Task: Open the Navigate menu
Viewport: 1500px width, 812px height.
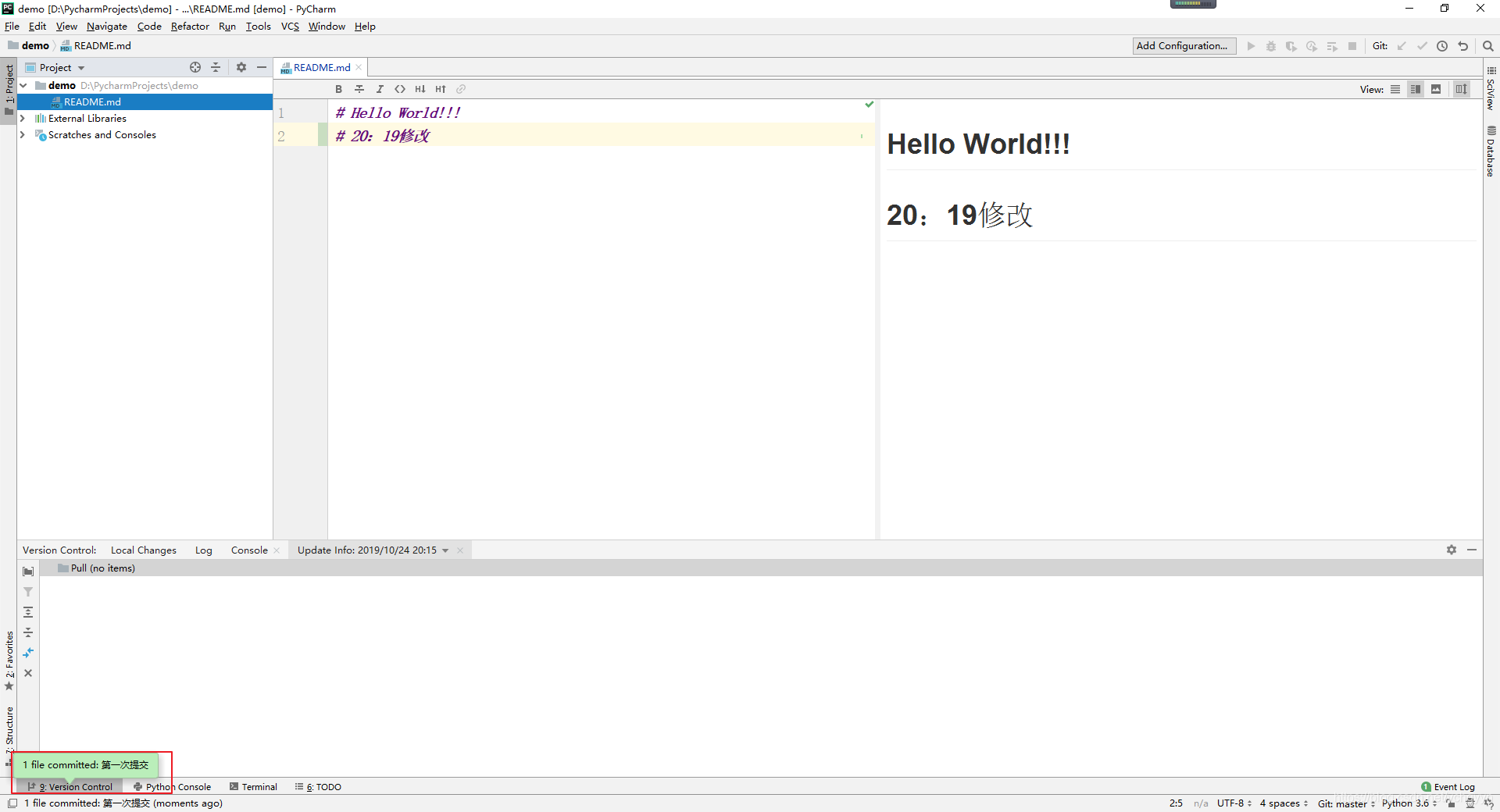Action: tap(107, 27)
